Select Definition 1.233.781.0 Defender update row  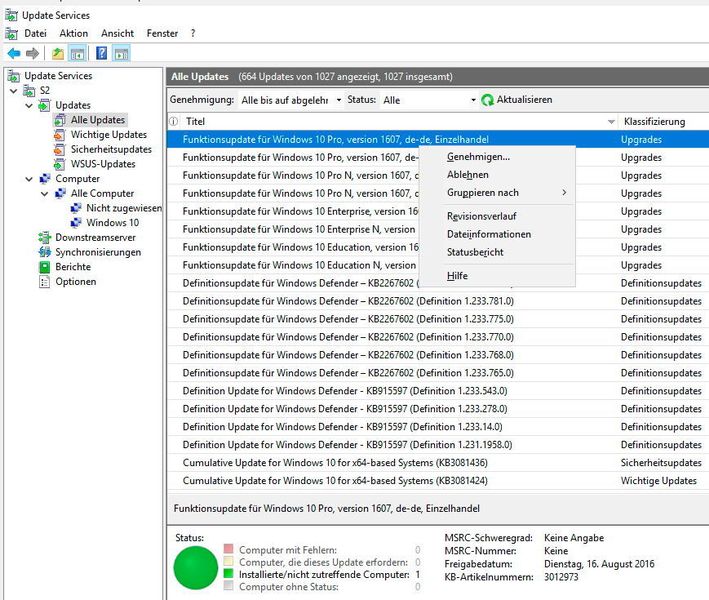438,301
